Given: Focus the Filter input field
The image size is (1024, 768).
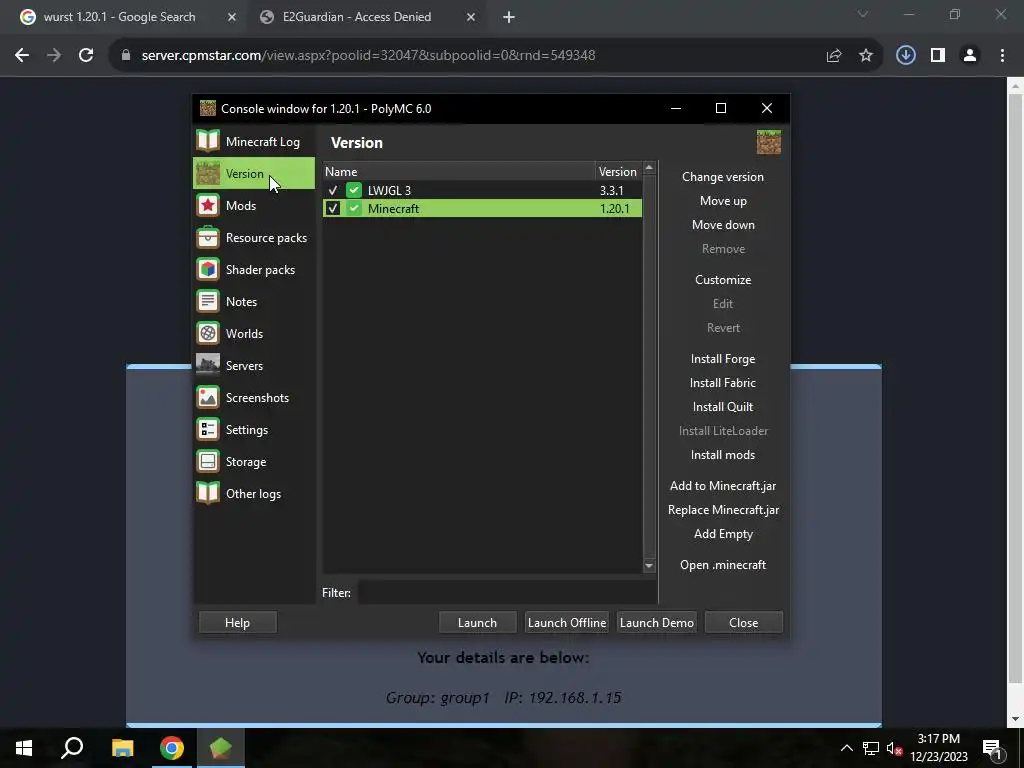Looking at the screenshot, I should coord(507,592).
